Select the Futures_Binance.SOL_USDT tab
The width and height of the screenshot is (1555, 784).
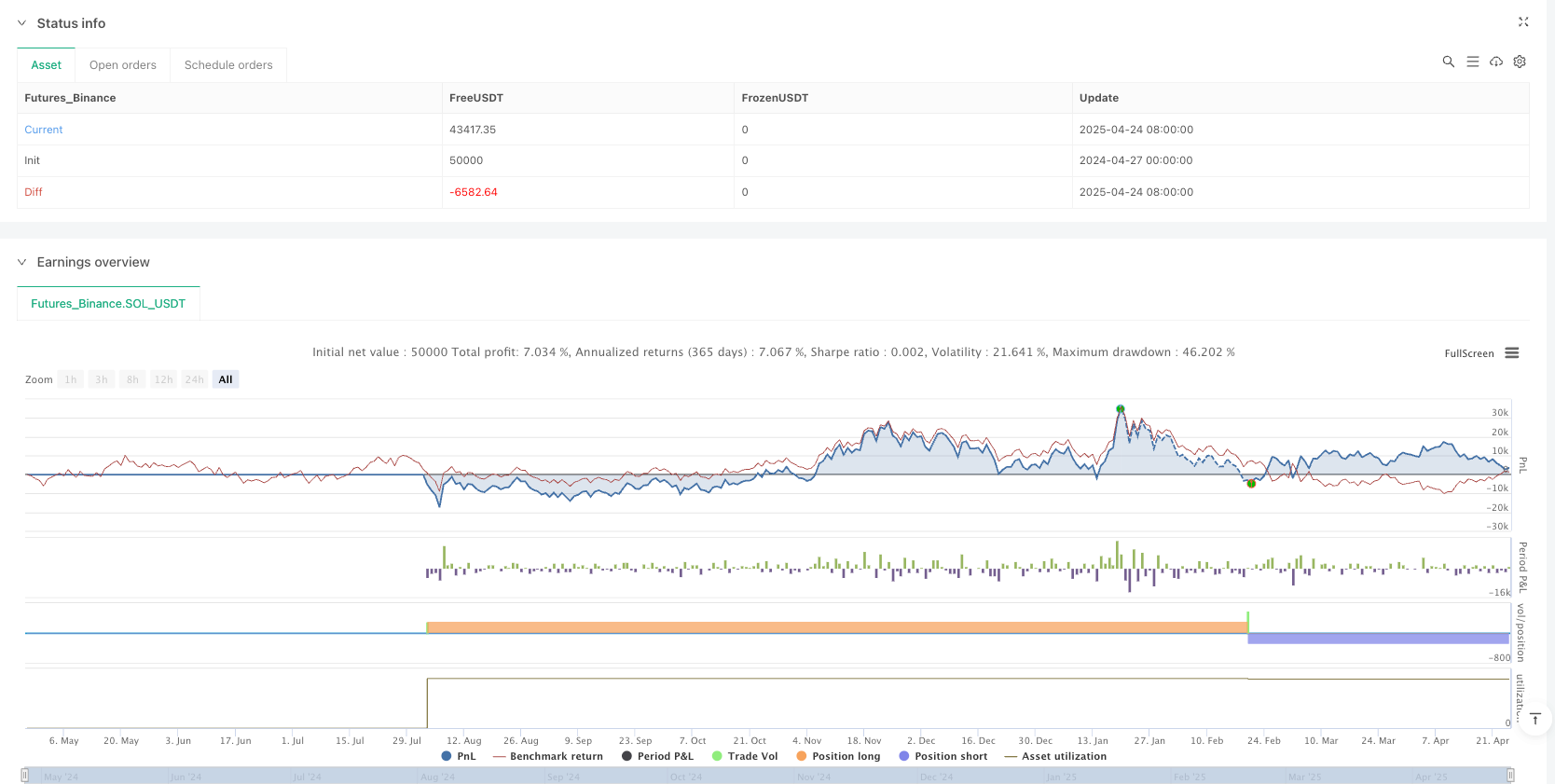coord(108,304)
